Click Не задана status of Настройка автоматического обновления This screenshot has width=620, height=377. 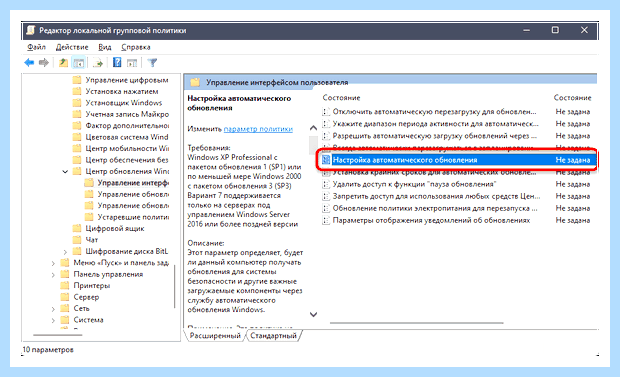573,160
